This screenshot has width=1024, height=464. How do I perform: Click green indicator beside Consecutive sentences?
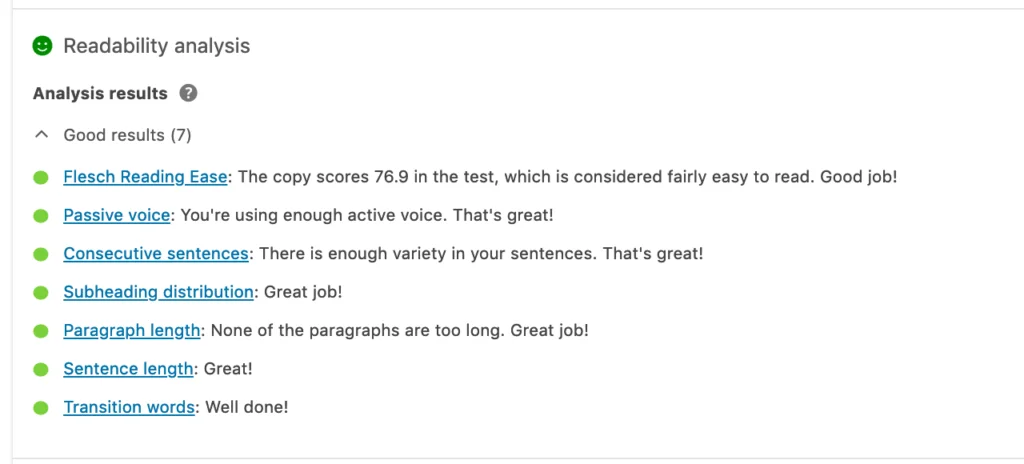pos(41,254)
